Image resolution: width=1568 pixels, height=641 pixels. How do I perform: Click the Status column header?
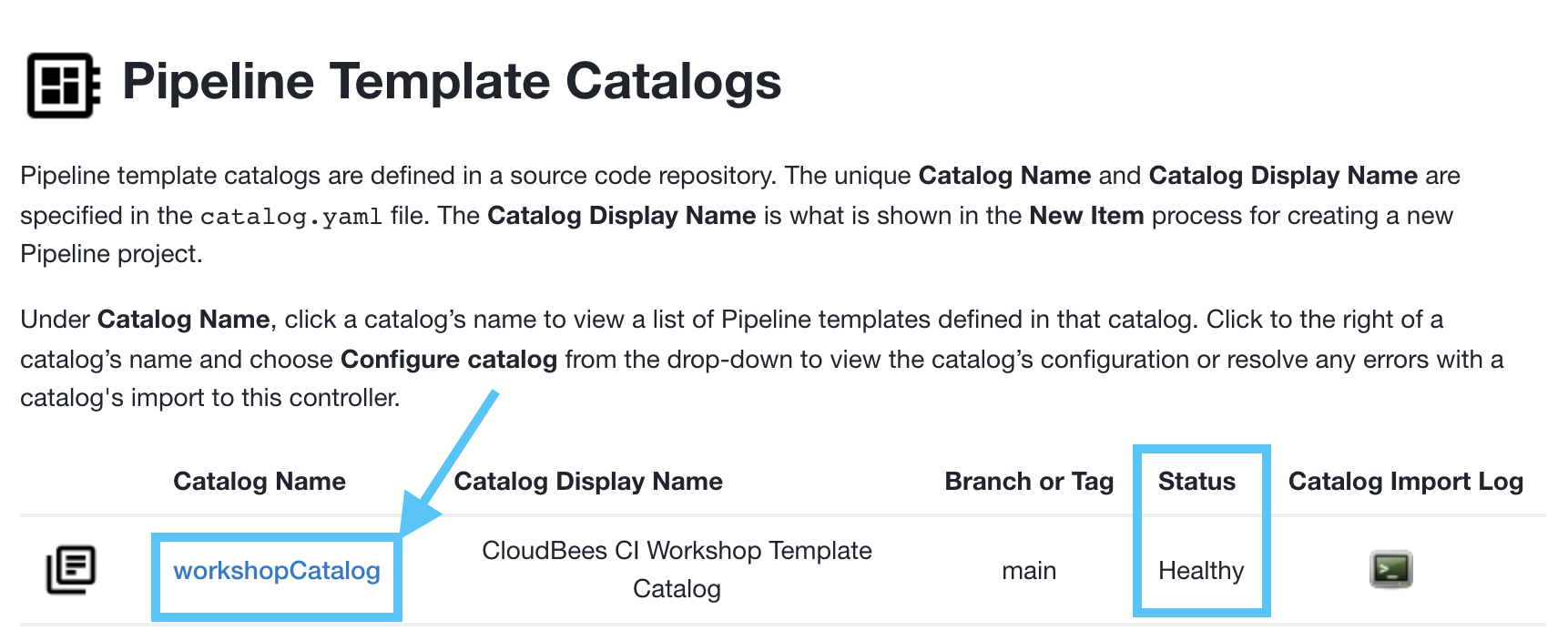tap(1196, 482)
